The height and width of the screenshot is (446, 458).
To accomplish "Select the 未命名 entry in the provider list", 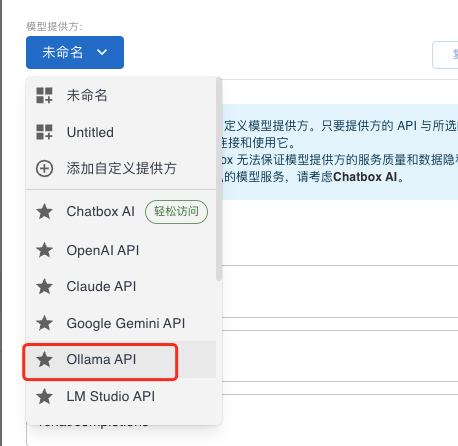I will click(121, 95).
